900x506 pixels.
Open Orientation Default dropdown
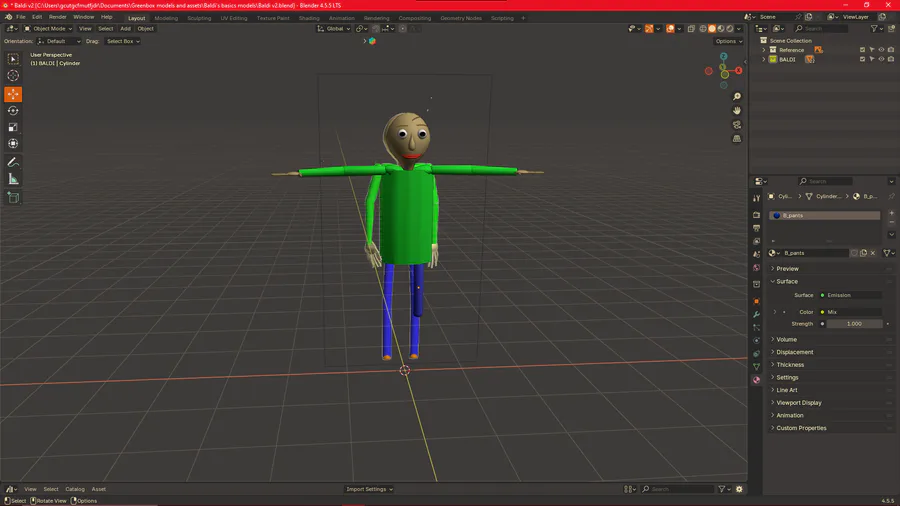pyautogui.click(x=59, y=41)
